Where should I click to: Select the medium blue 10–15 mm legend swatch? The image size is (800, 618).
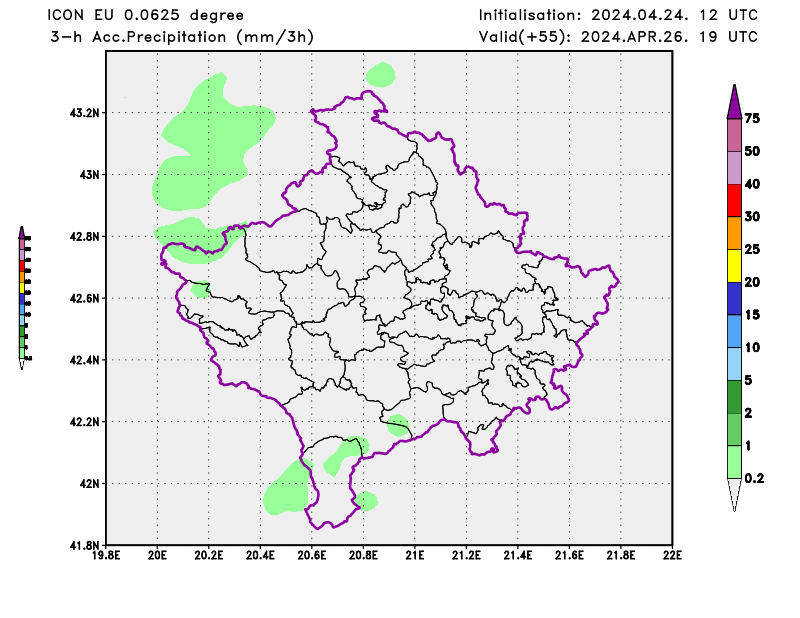[734, 331]
